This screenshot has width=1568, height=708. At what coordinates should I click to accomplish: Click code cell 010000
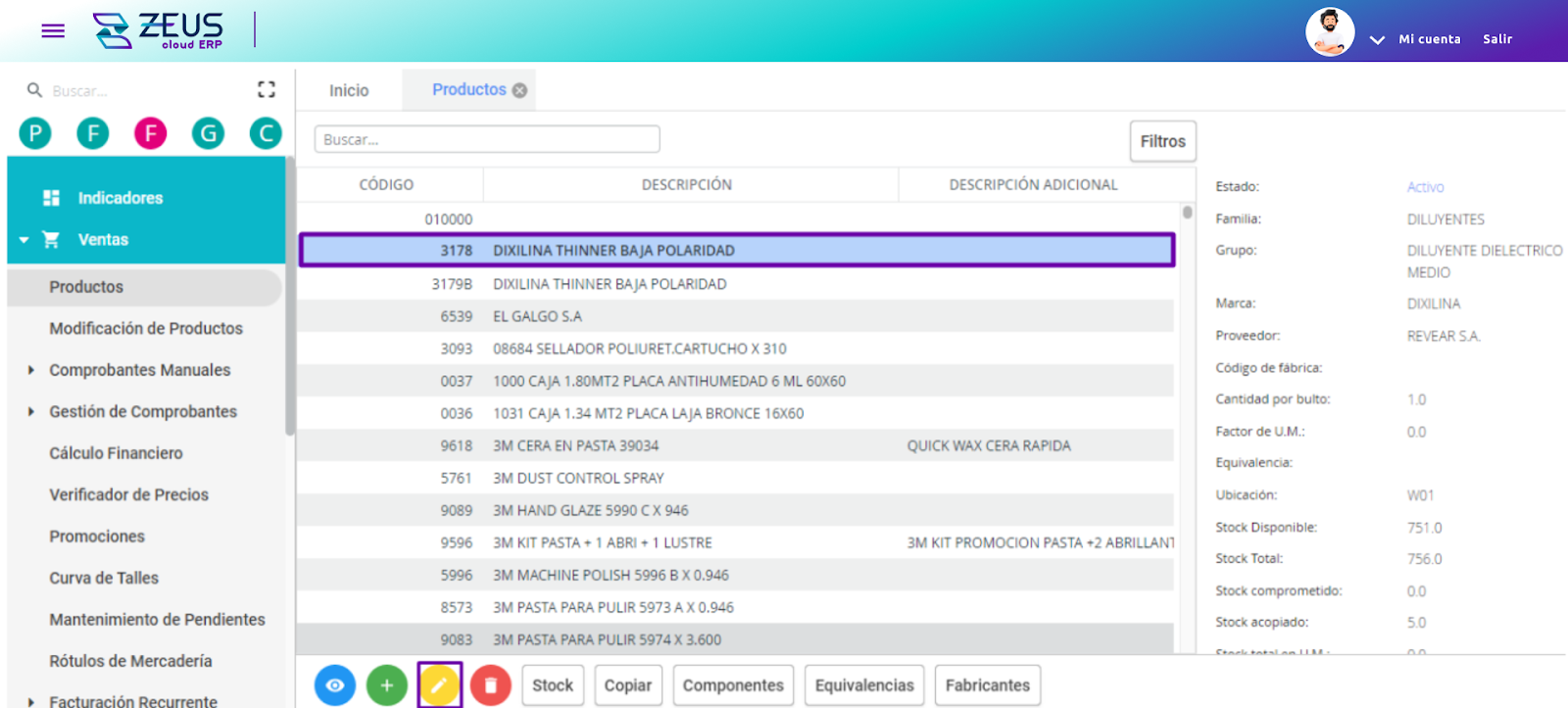pyautogui.click(x=449, y=220)
